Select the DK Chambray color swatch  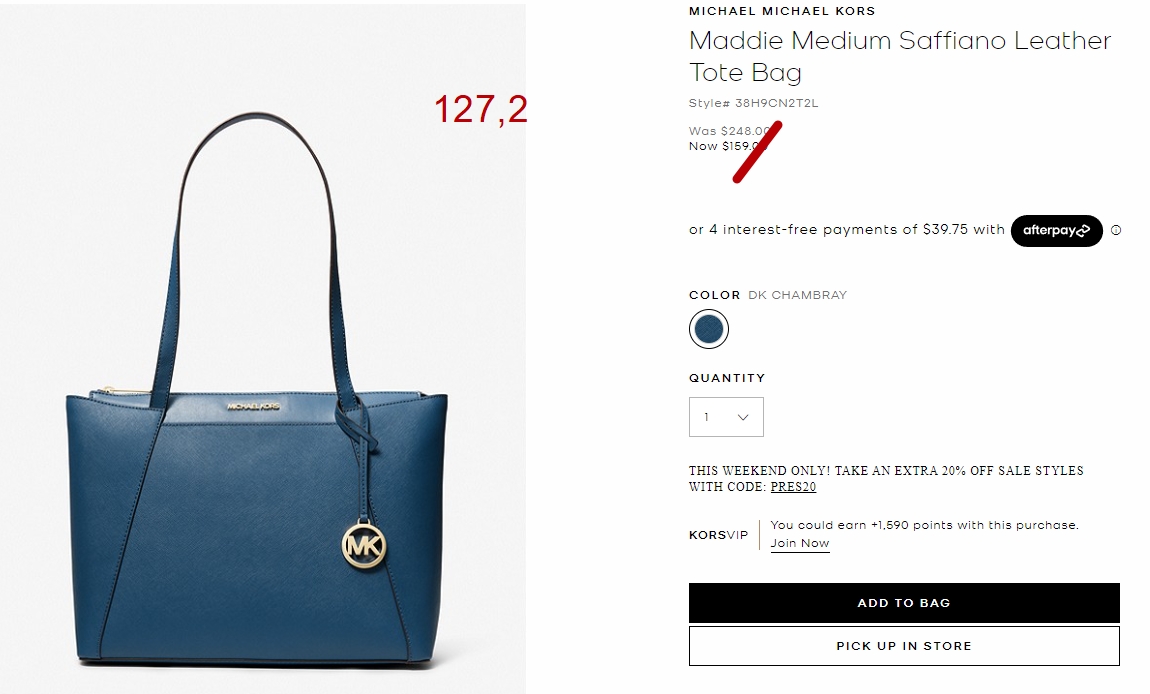click(x=708, y=329)
